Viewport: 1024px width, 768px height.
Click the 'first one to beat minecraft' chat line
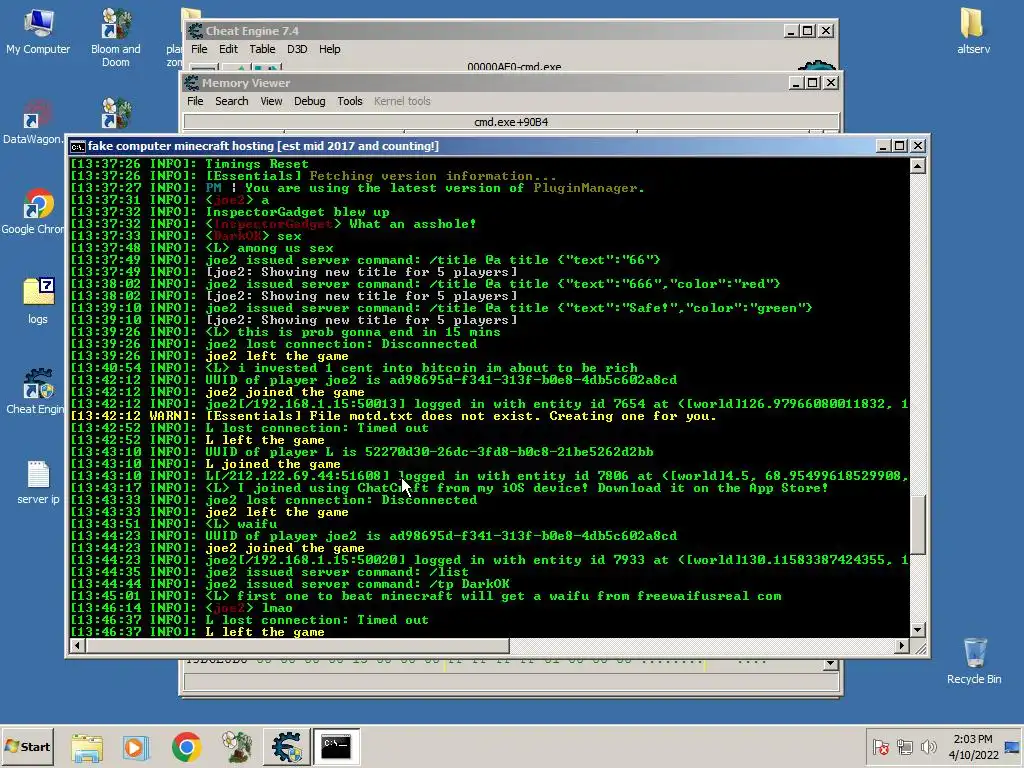493,596
